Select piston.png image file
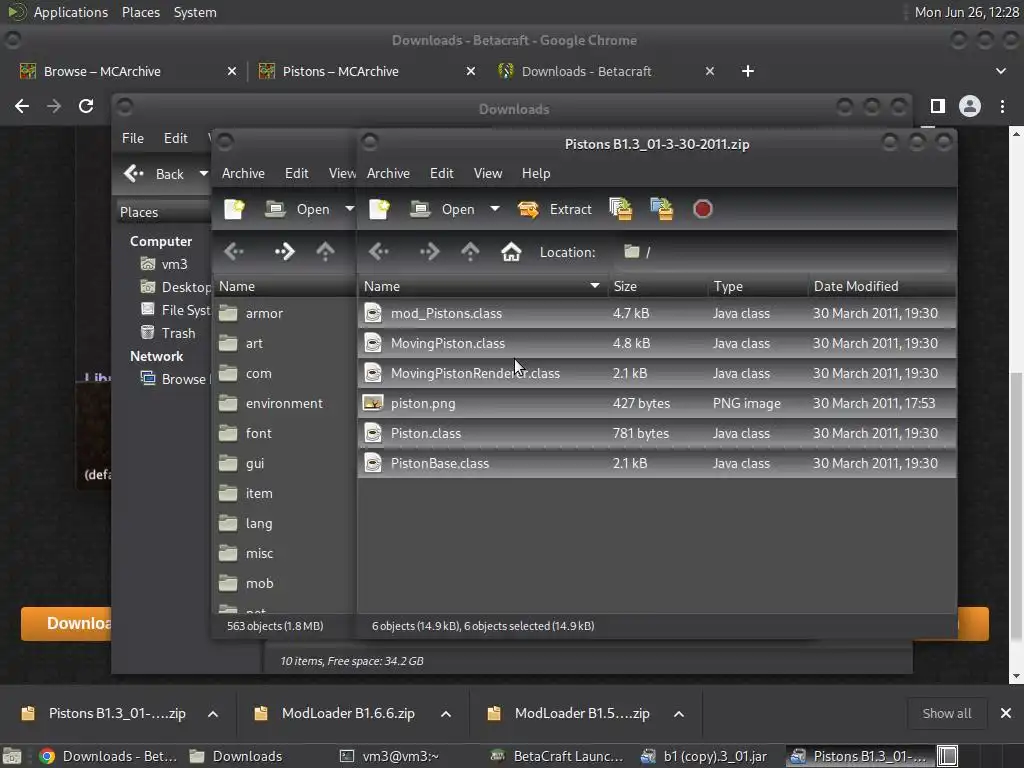This screenshot has height=768, width=1024. point(657,404)
